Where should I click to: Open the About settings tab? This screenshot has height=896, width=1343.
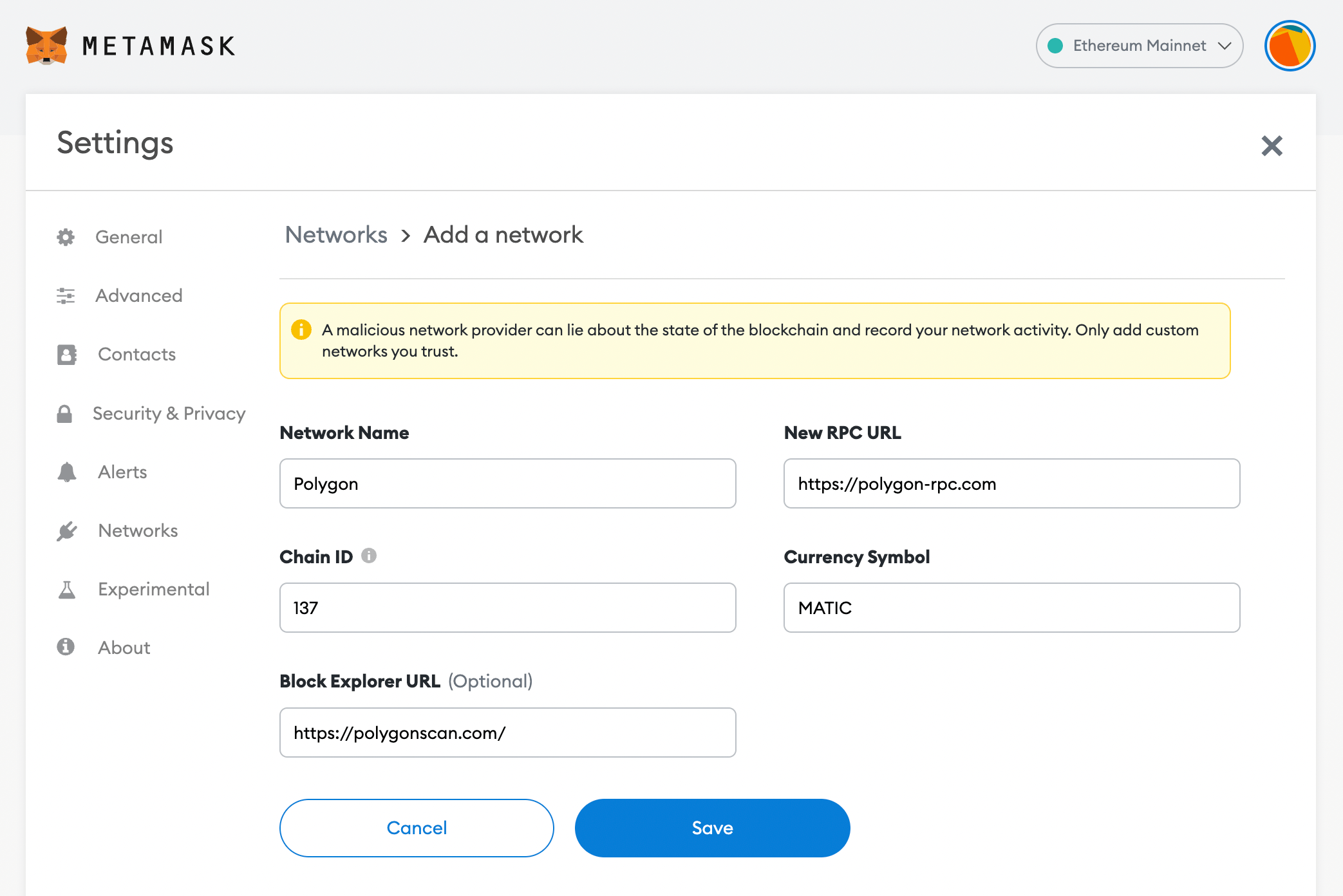pyautogui.click(x=124, y=648)
